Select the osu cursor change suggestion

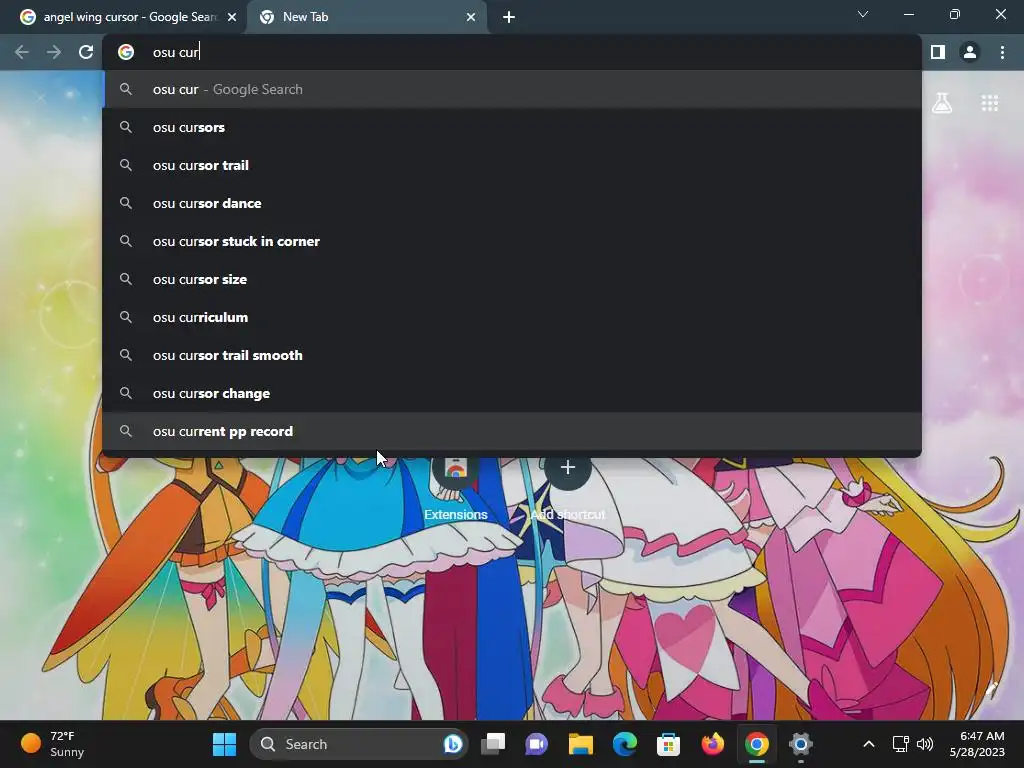pyautogui.click(x=513, y=393)
